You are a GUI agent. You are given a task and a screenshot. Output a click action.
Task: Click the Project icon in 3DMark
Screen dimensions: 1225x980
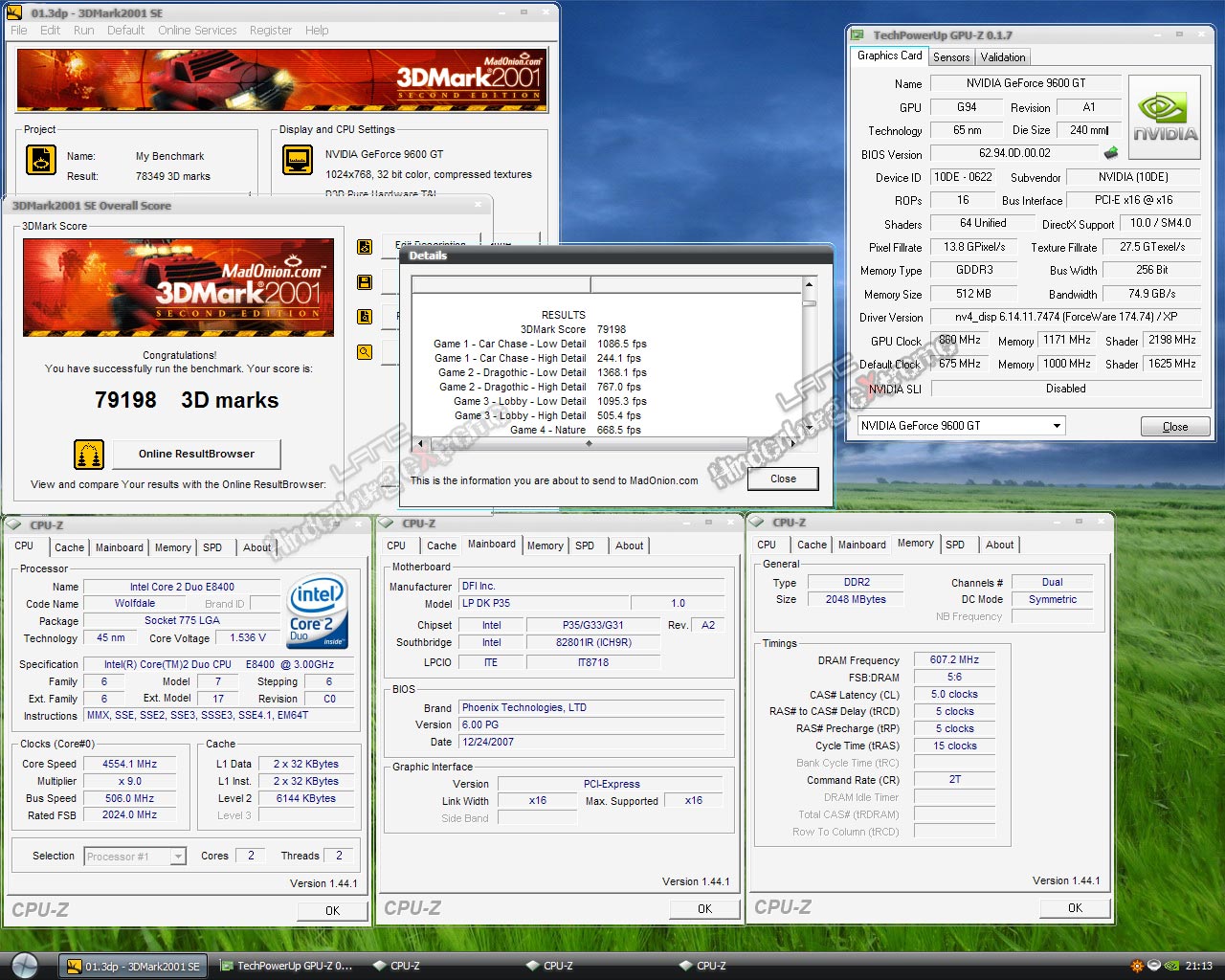click(41, 160)
